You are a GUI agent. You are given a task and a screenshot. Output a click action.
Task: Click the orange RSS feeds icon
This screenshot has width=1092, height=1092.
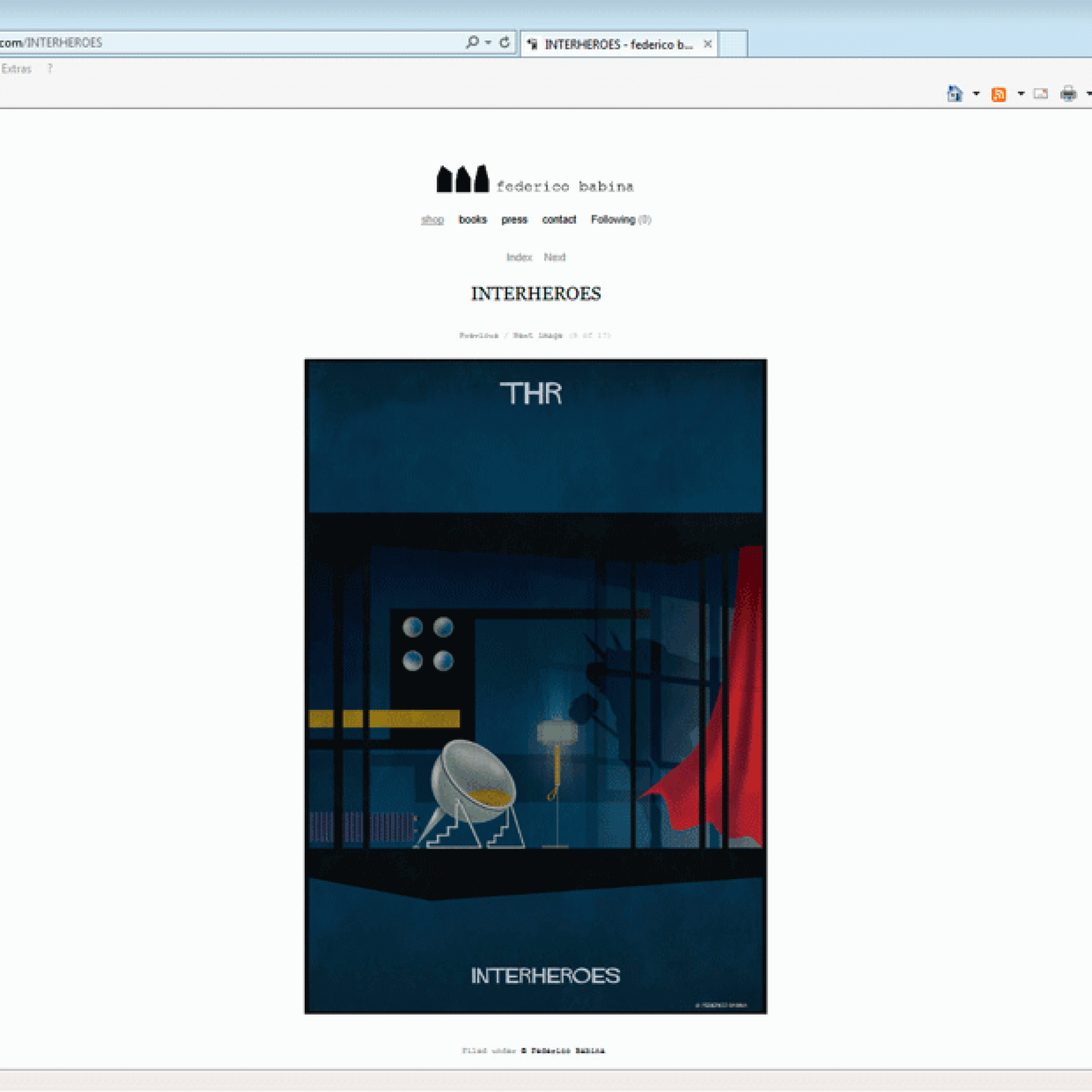point(999,94)
